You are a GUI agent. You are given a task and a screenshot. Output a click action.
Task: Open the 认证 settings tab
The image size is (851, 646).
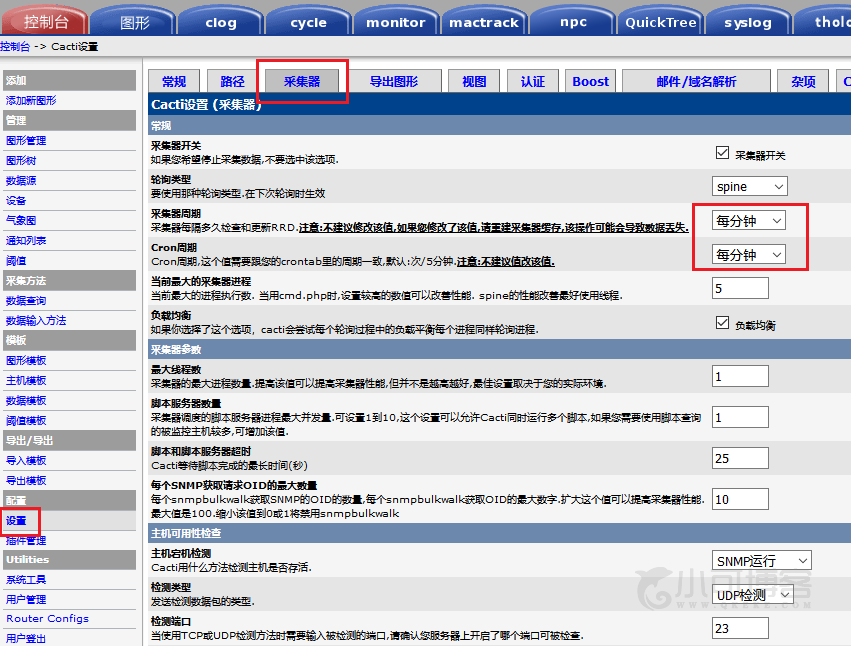coord(532,81)
